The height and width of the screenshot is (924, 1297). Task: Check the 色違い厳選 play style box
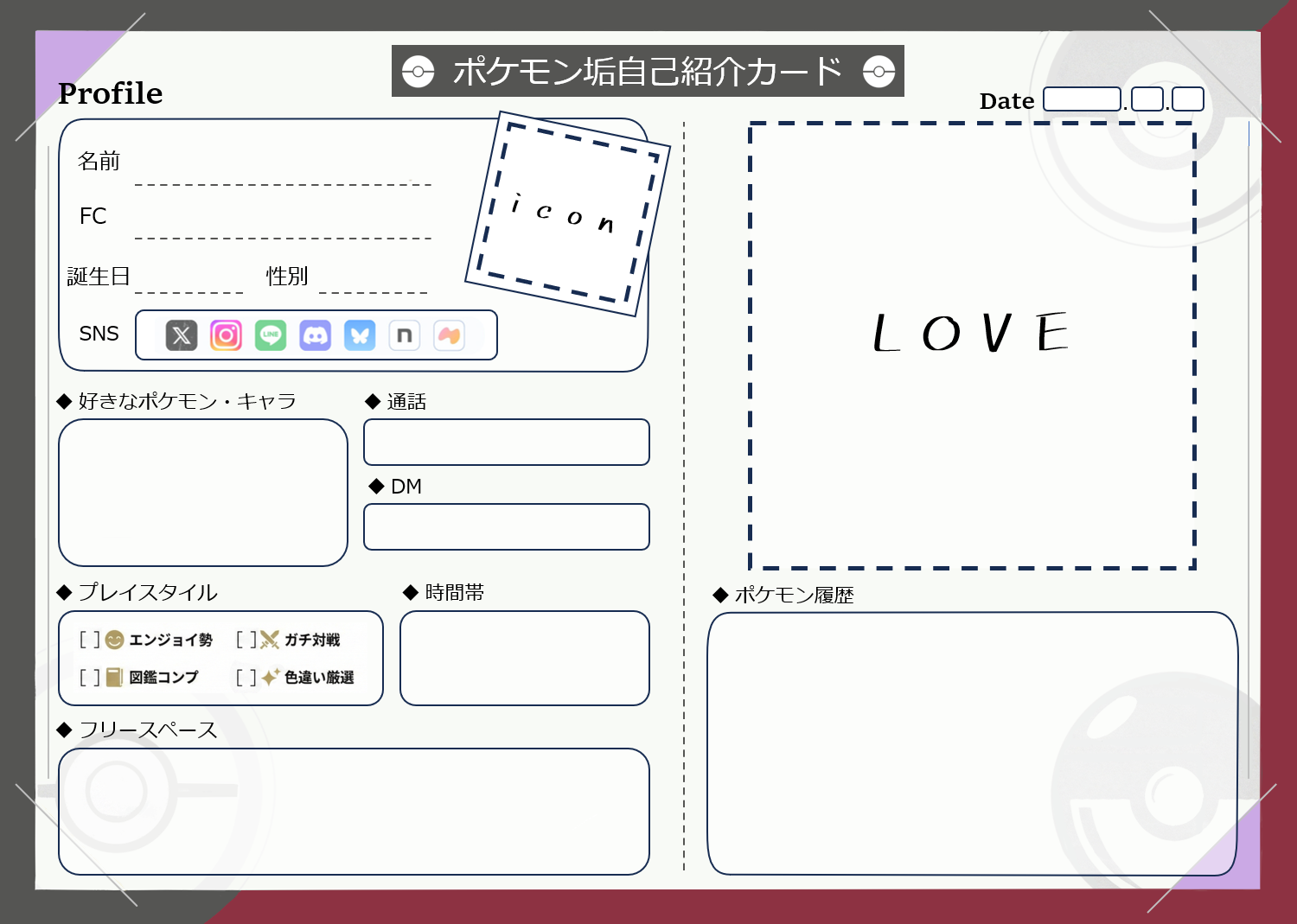(247, 678)
